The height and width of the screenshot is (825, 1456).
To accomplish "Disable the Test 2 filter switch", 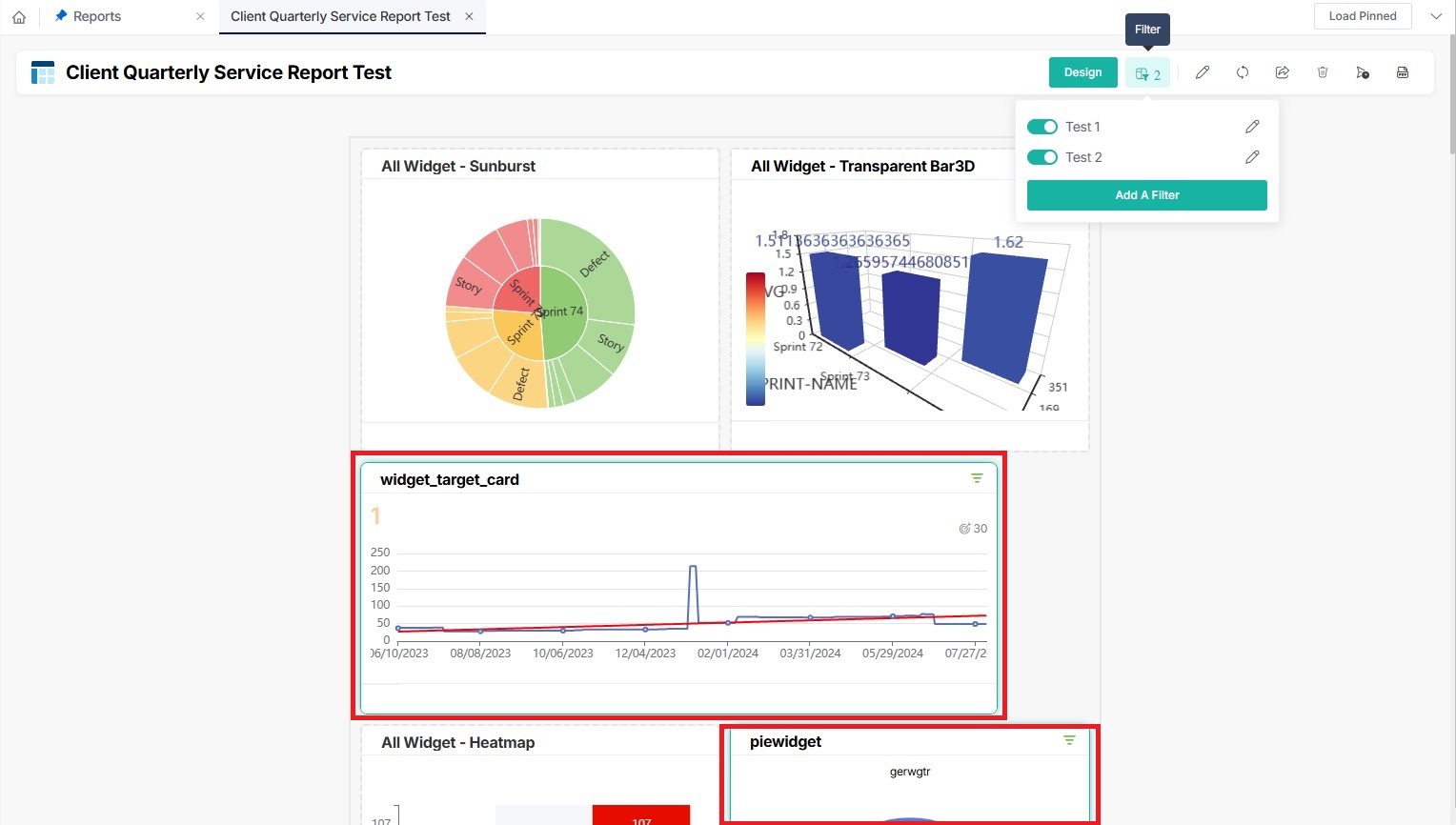I will coord(1042,157).
